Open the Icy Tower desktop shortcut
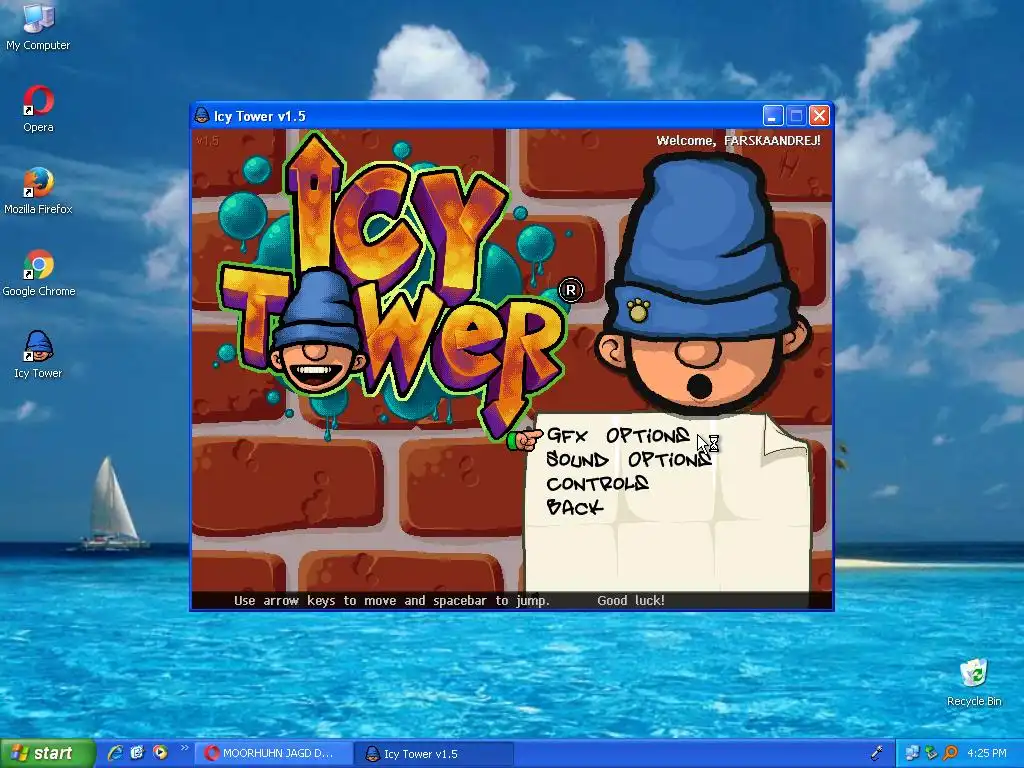Viewport: 1024px width, 768px height. point(38,356)
